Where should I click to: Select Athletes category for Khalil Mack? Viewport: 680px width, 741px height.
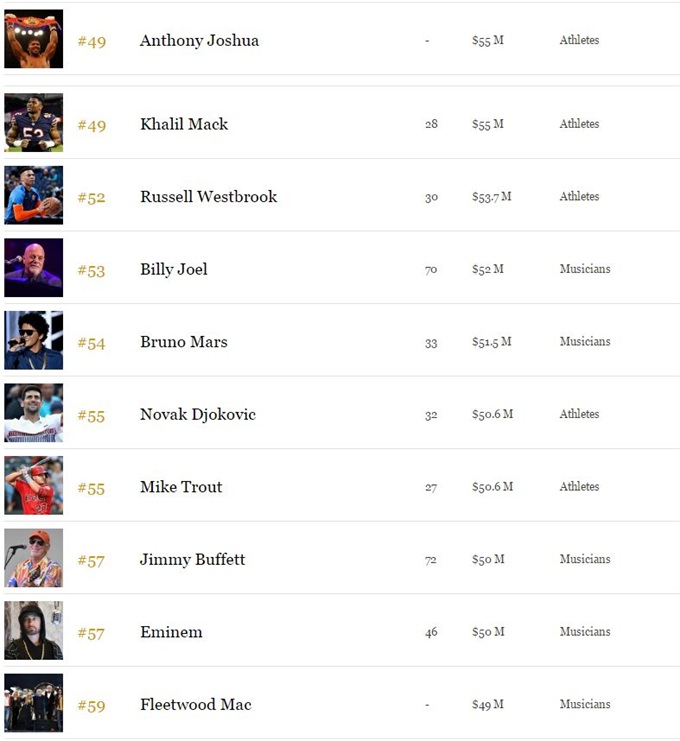coord(579,124)
